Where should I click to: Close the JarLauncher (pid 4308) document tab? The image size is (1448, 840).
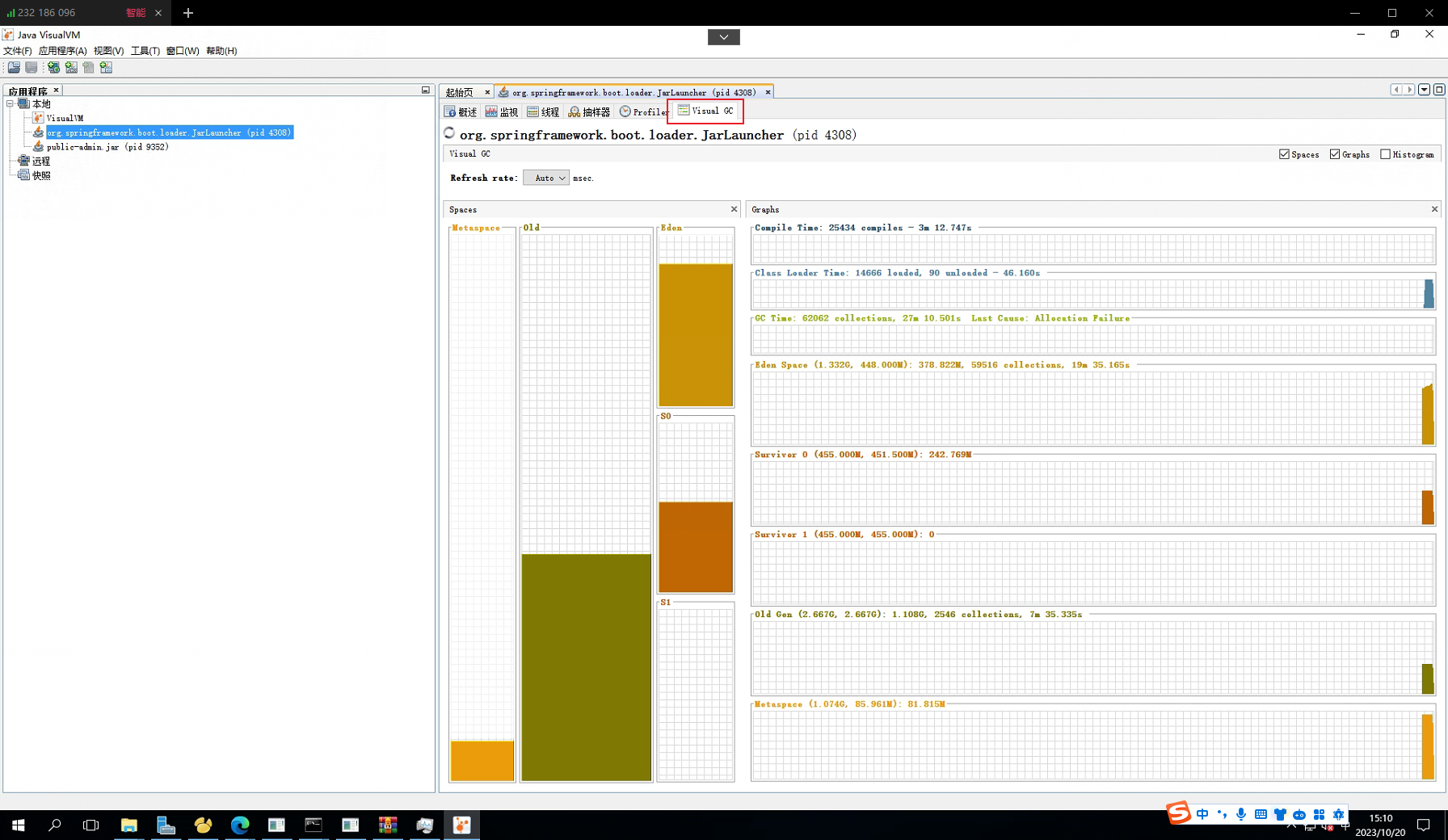pyautogui.click(x=768, y=92)
